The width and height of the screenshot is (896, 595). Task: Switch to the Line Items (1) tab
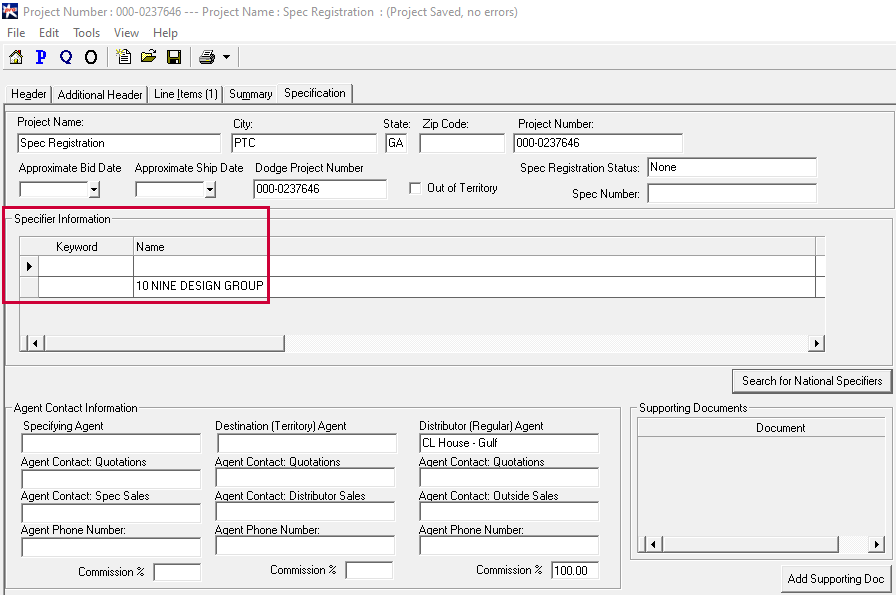pos(185,94)
